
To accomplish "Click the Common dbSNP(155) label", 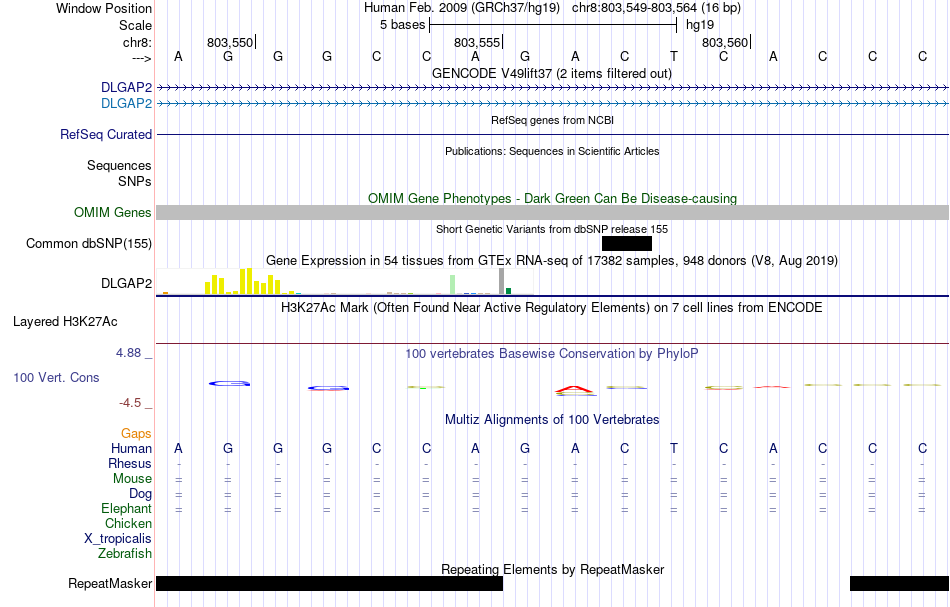I will click(x=89, y=244).
